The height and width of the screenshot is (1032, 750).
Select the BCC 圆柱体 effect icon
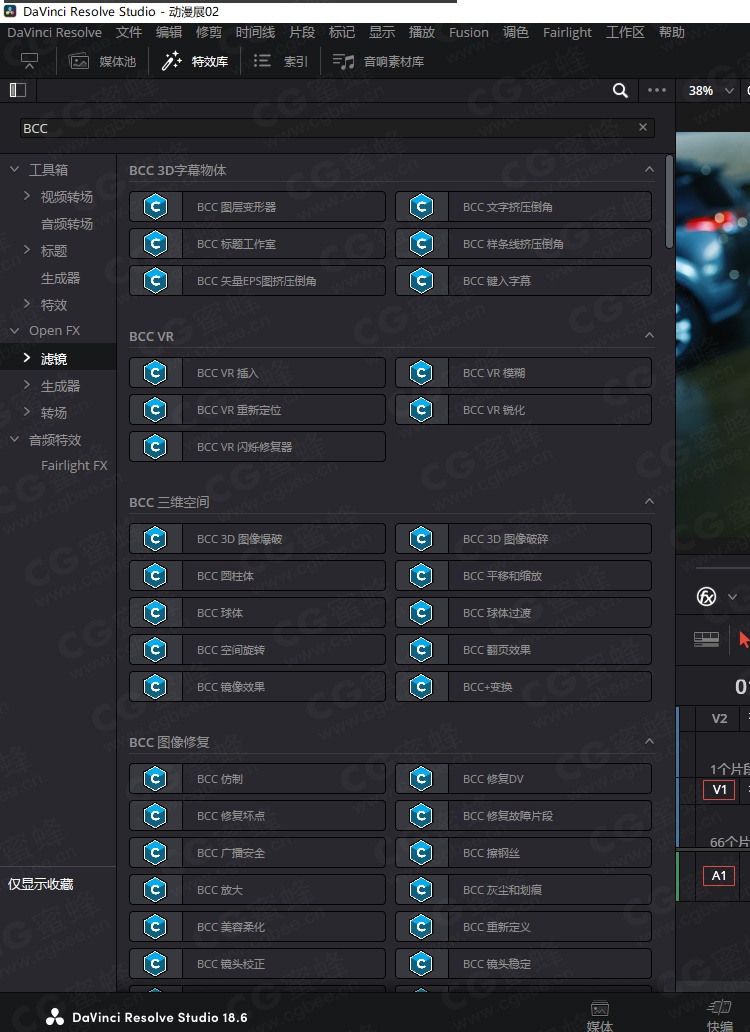(x=155, y=575)
